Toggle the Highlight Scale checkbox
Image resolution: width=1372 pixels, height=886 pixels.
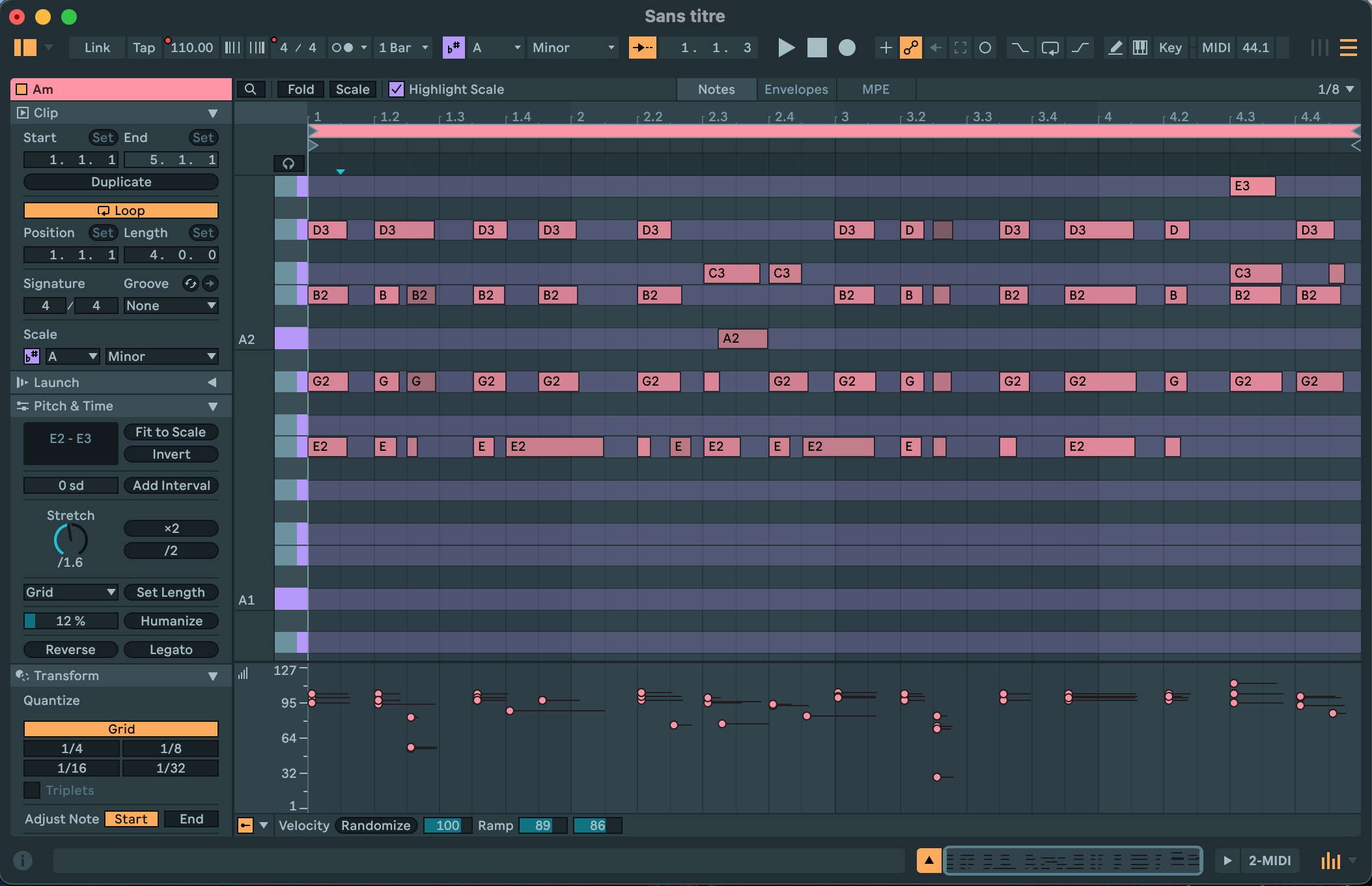click(396, 89)
